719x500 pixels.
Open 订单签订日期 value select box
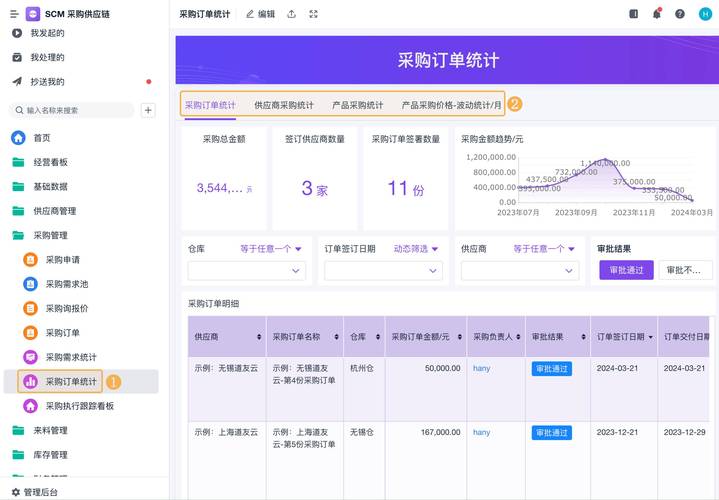383,271
